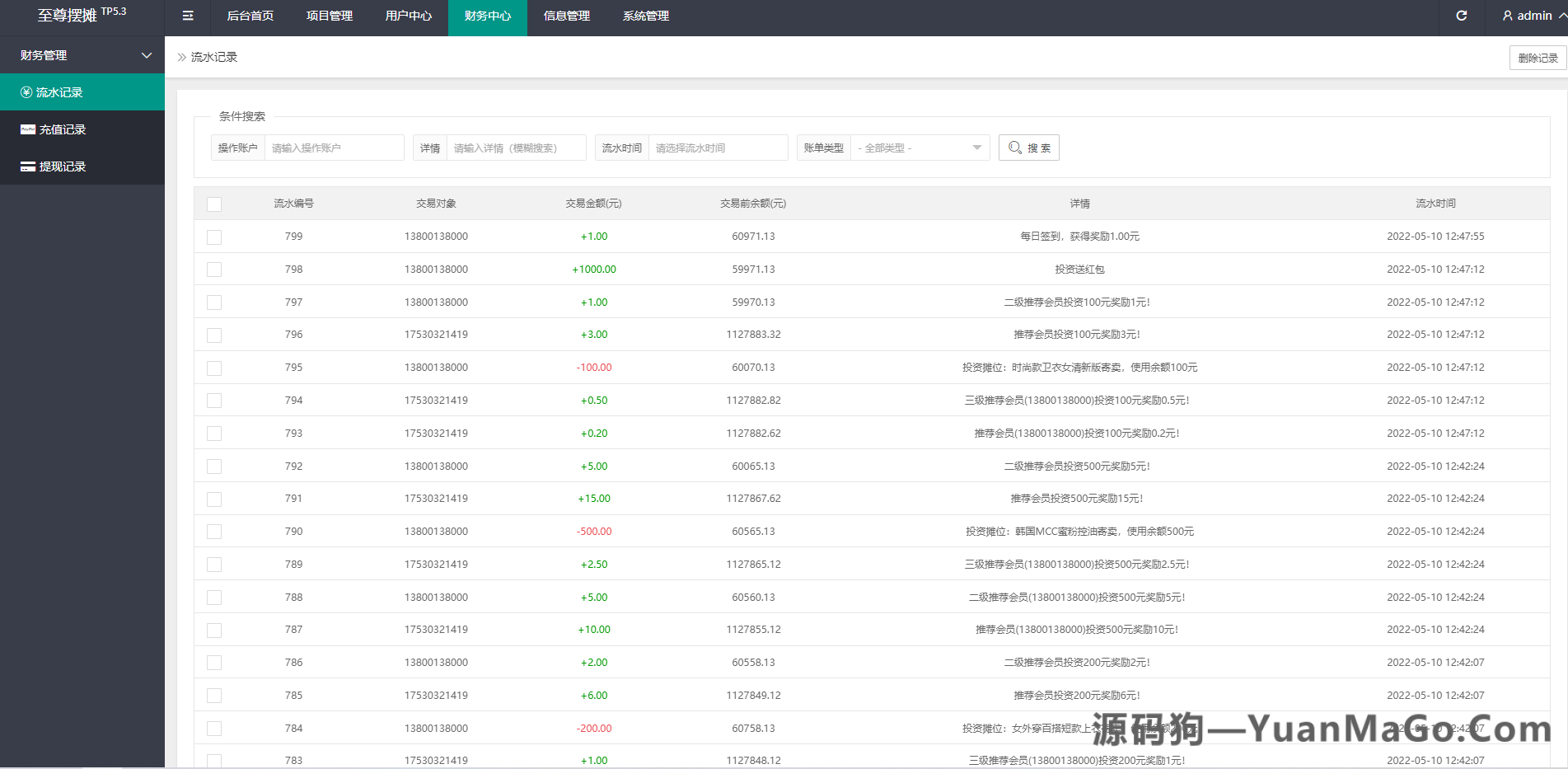Select the checkbox for record 795
The height and width of the screenshot is (769, 1568).
(x=214, y=368)
